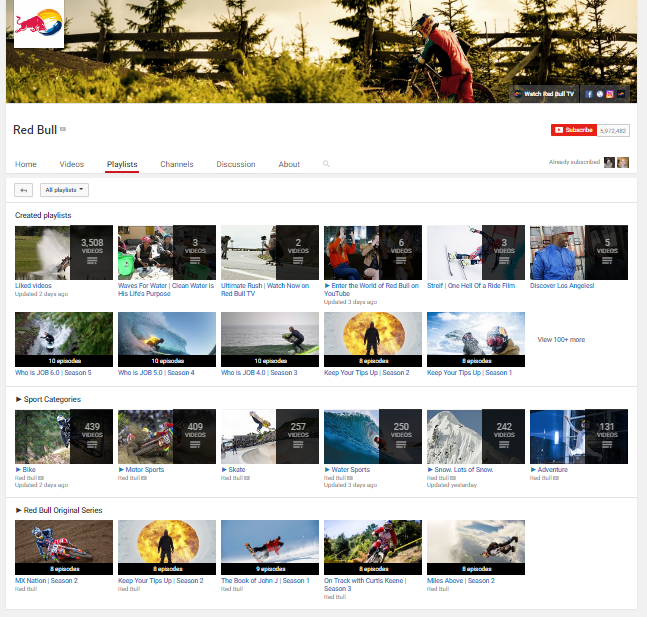Screen dimensions: 647x617
Task: Play all of Sport Categories section
Action: [x=48, y=399]
